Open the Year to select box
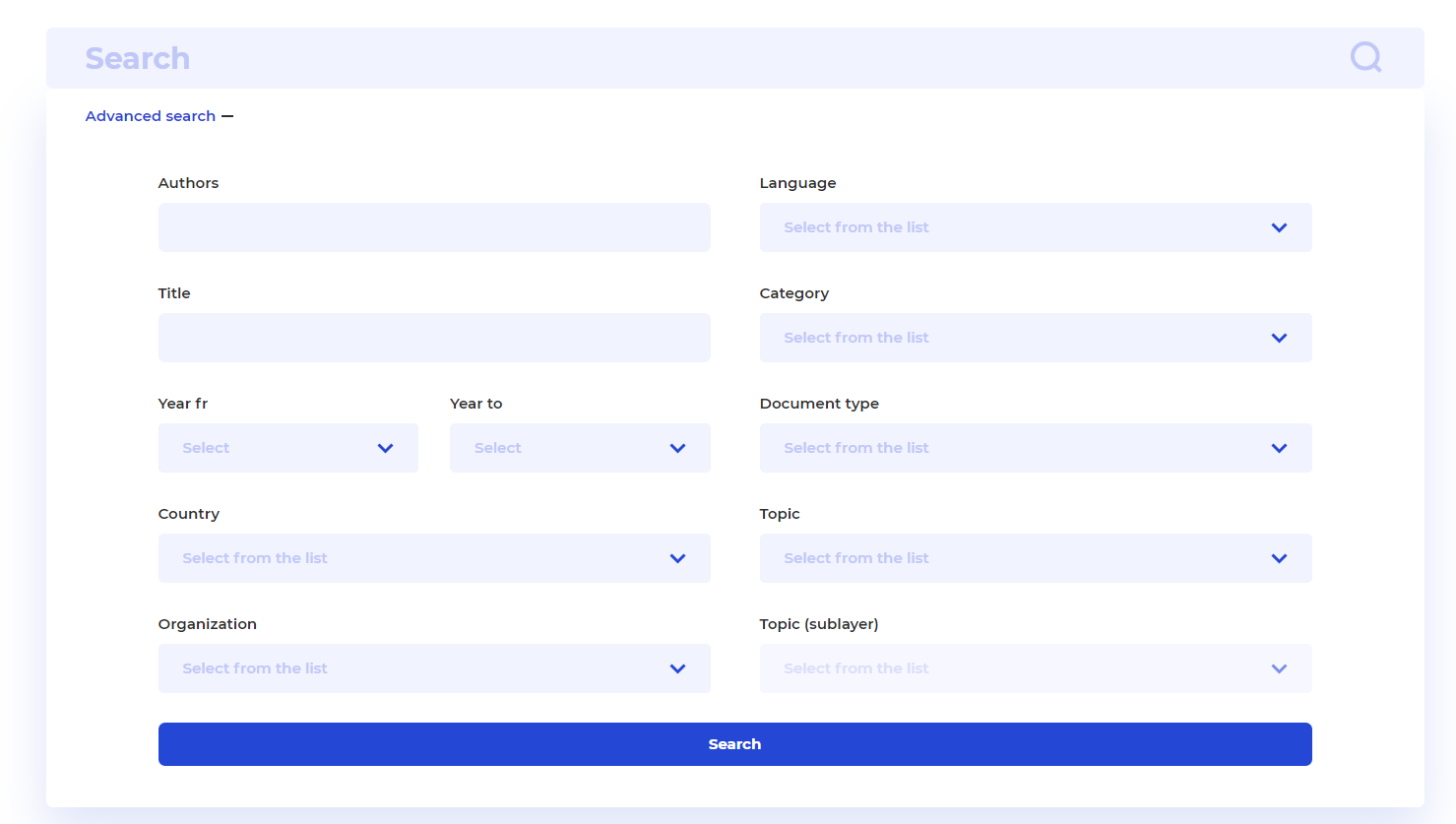This screenshot has height=824, width=1456. [579, 448]
